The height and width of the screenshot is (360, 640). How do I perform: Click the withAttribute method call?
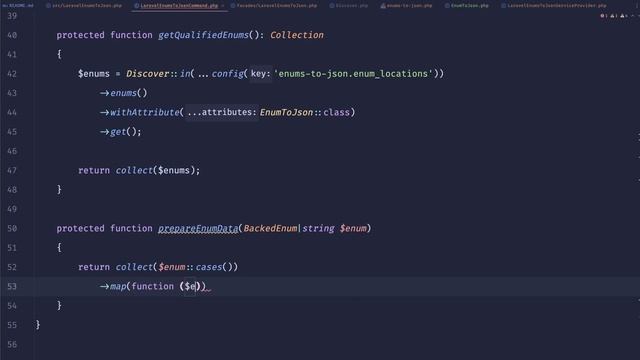click(x=144, y=112)
